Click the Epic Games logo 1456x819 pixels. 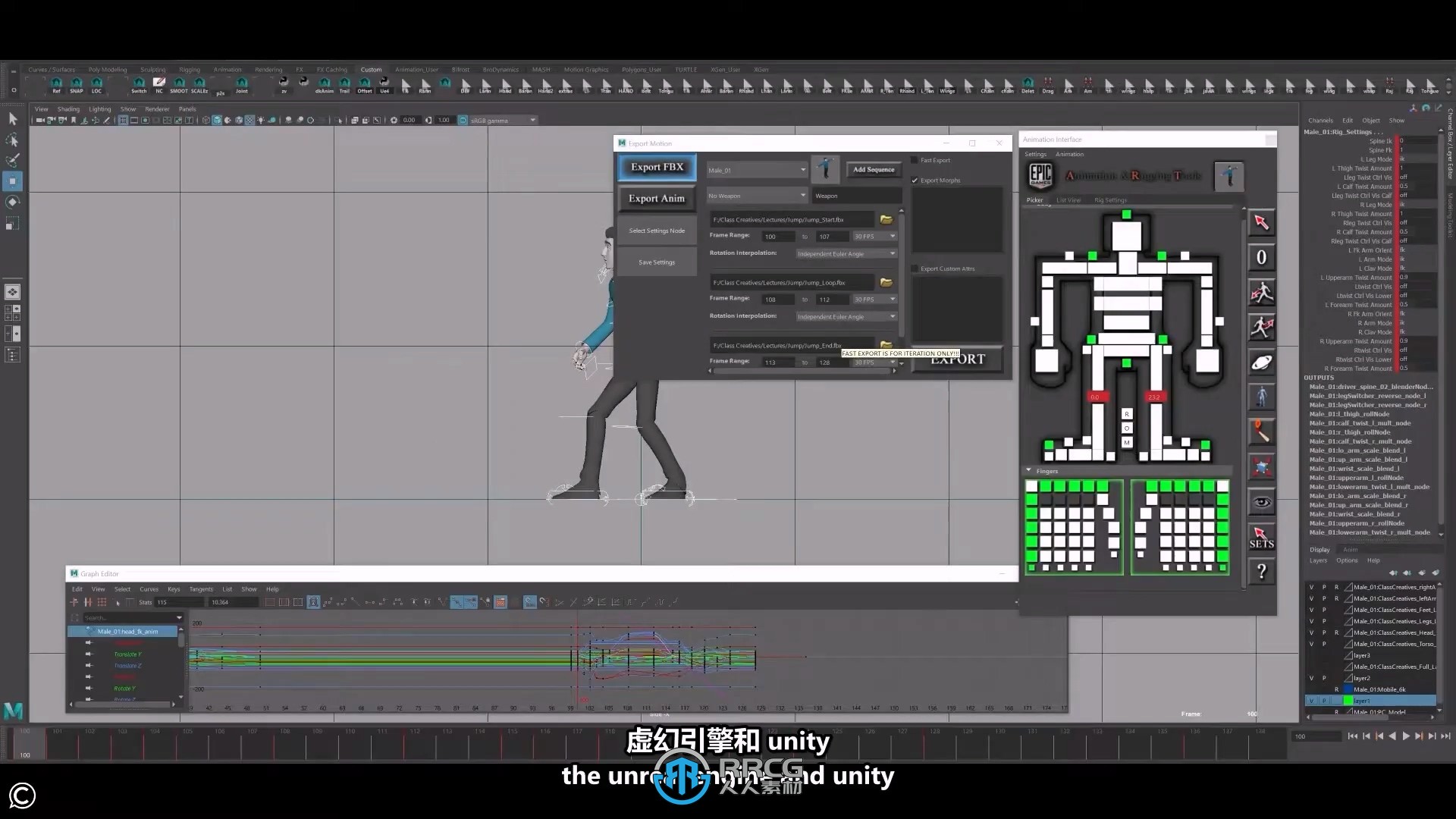1040,175
